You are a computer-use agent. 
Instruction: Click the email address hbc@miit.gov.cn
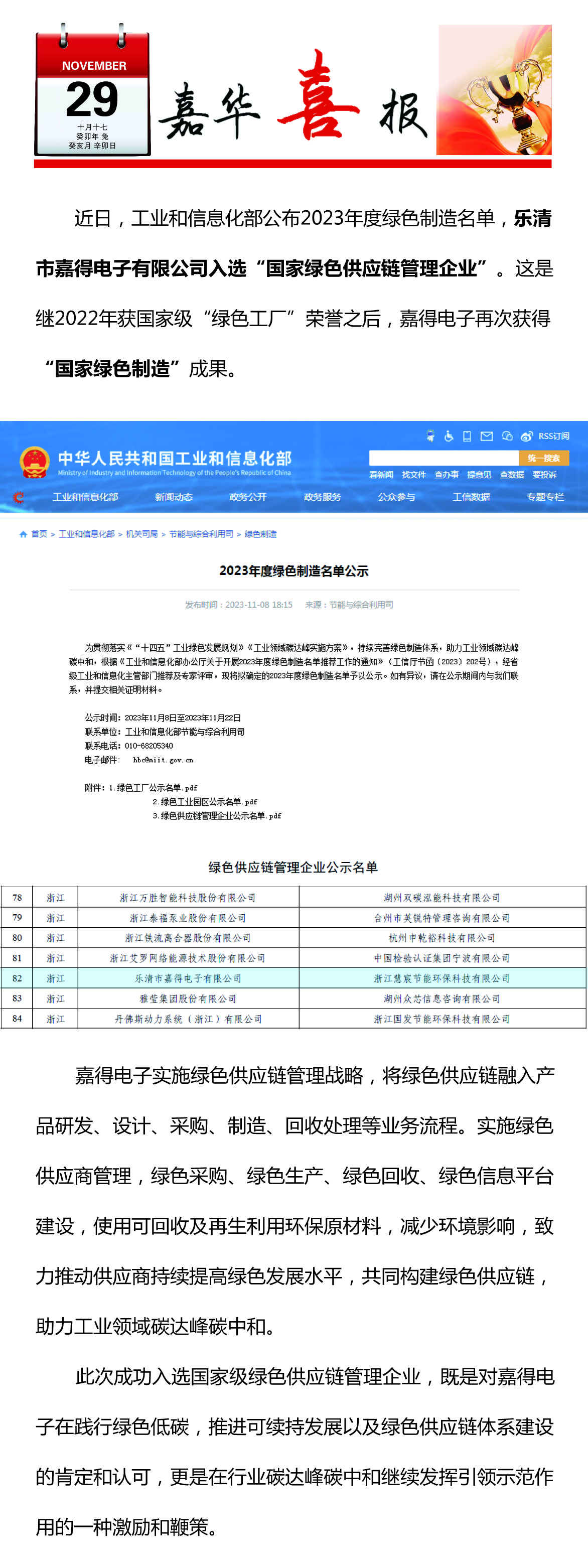pos(163,760)
